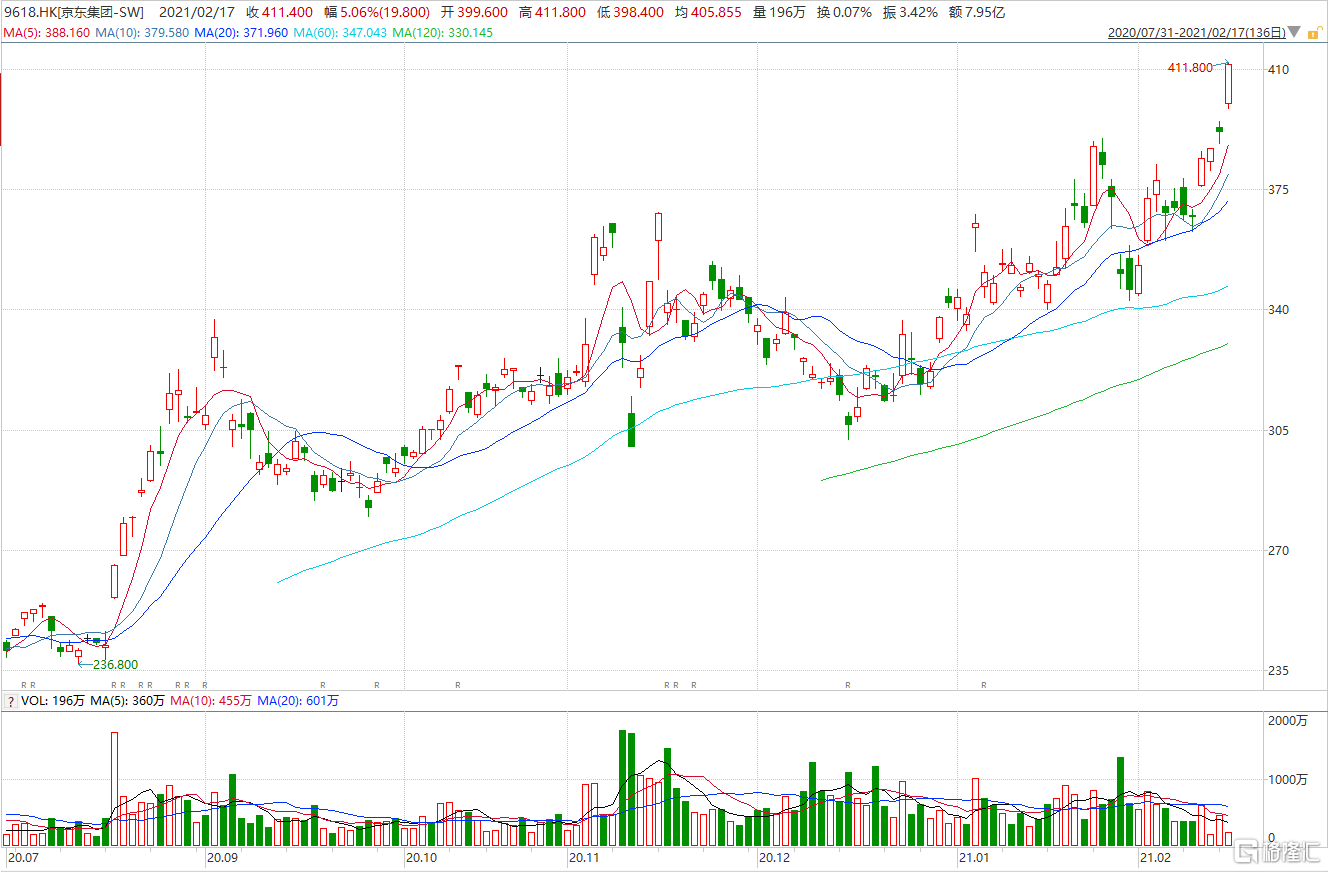The height and width of the screenshot is (872, 1328).
Task: Click the MA(10): 379.580 price indicator
Action: coord(143,33)
